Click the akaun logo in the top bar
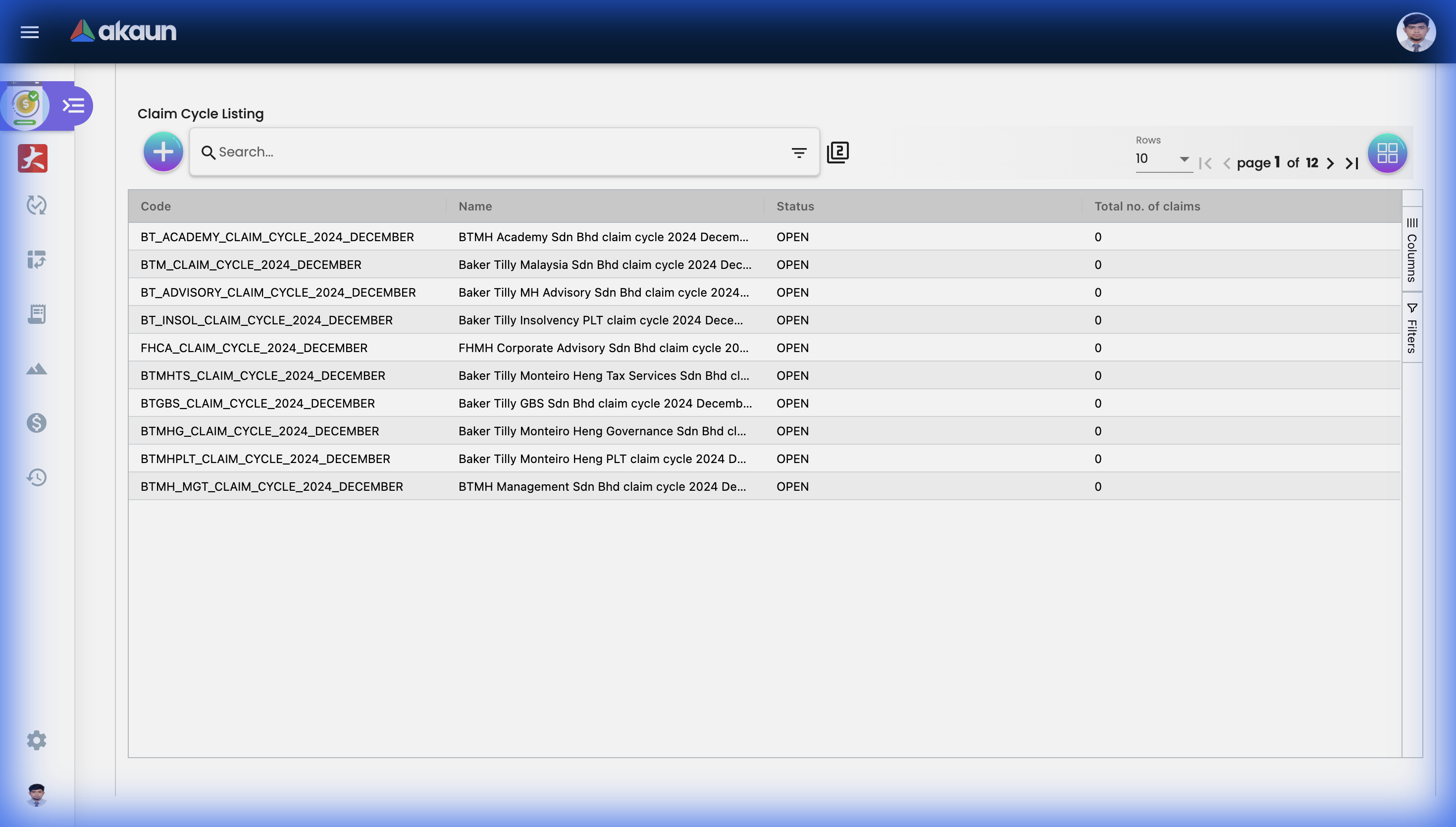The width and height of the screenshot is (1456, 827). click(123, 31)
